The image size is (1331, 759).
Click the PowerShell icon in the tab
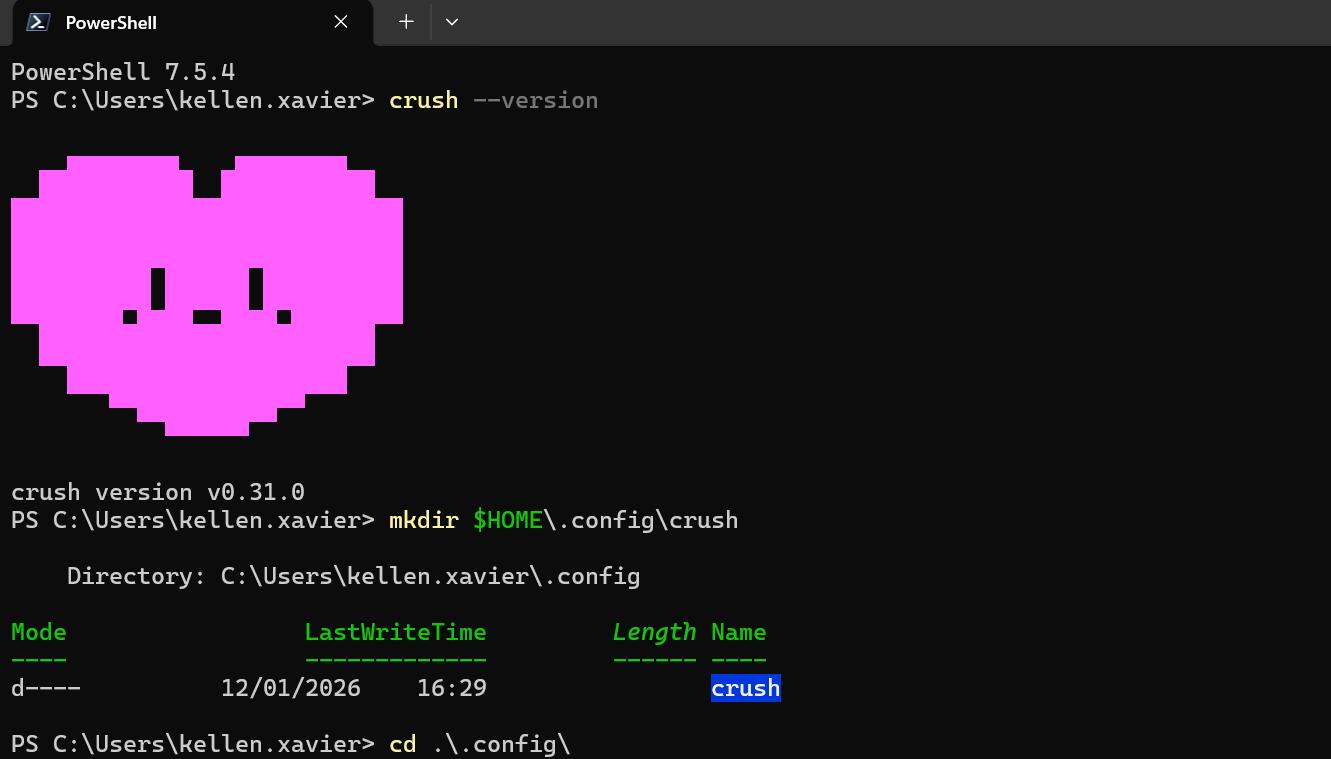click(x=38, y=22)
